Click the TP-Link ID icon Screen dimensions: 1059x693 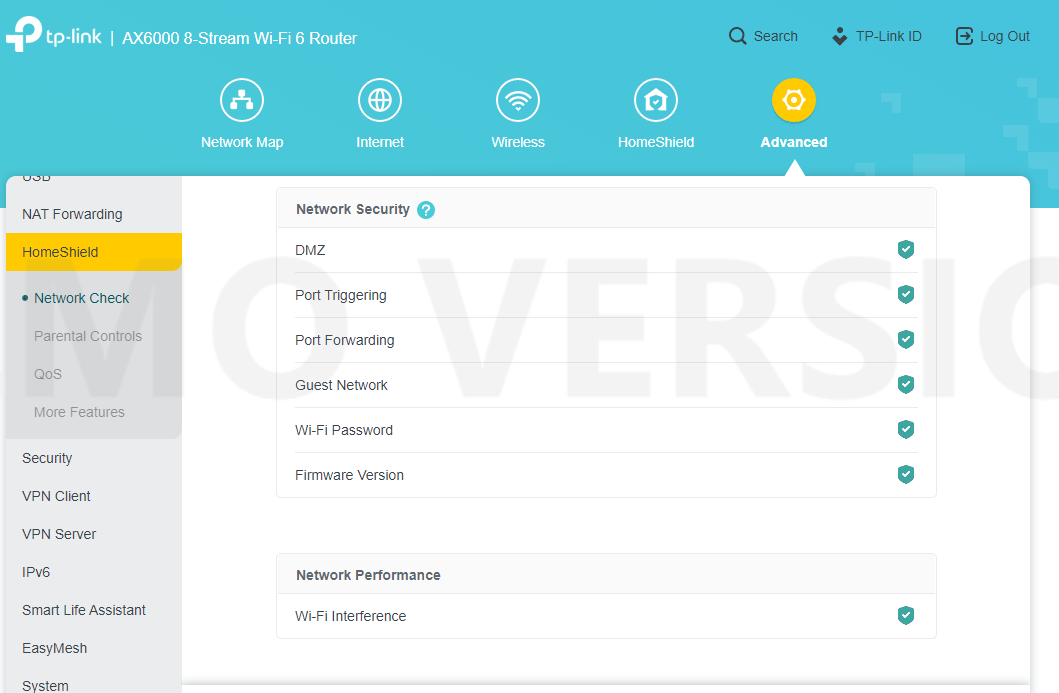[x=840, y=36]
